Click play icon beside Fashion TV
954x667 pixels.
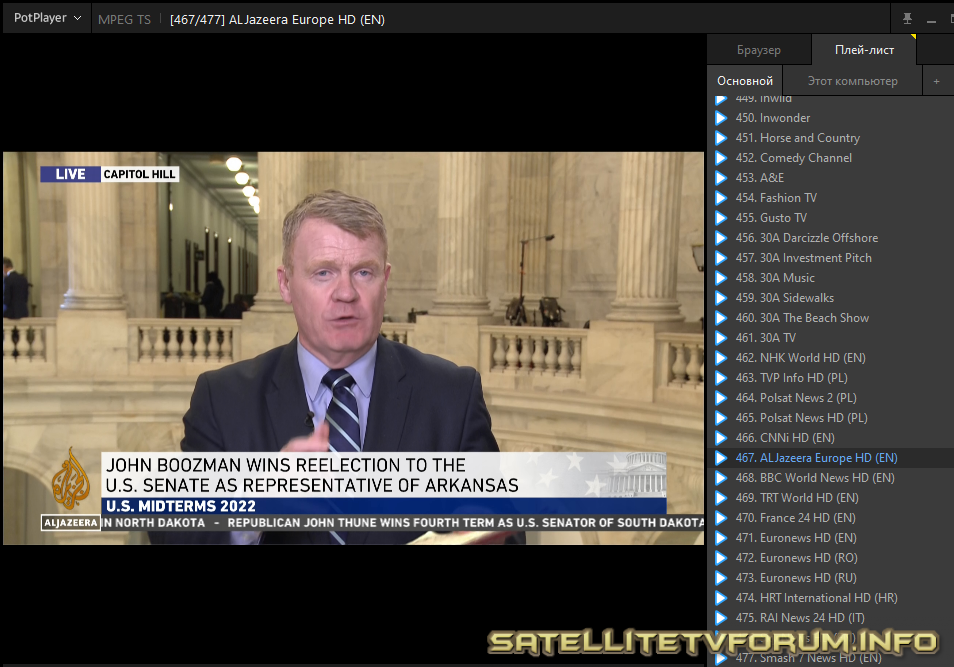(x=721, y=198)
